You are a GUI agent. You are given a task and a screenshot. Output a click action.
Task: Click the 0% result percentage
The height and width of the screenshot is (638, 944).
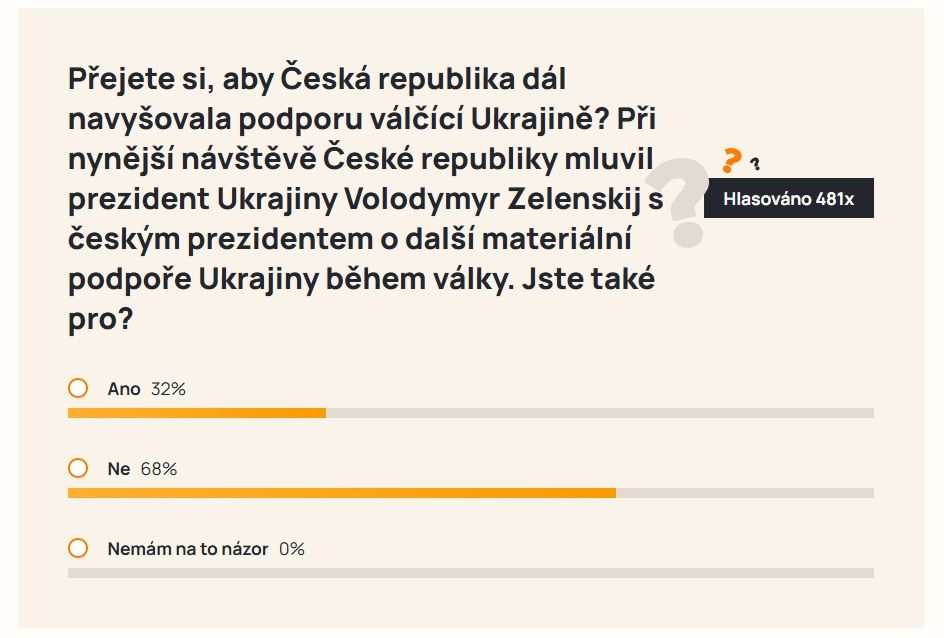292,549
